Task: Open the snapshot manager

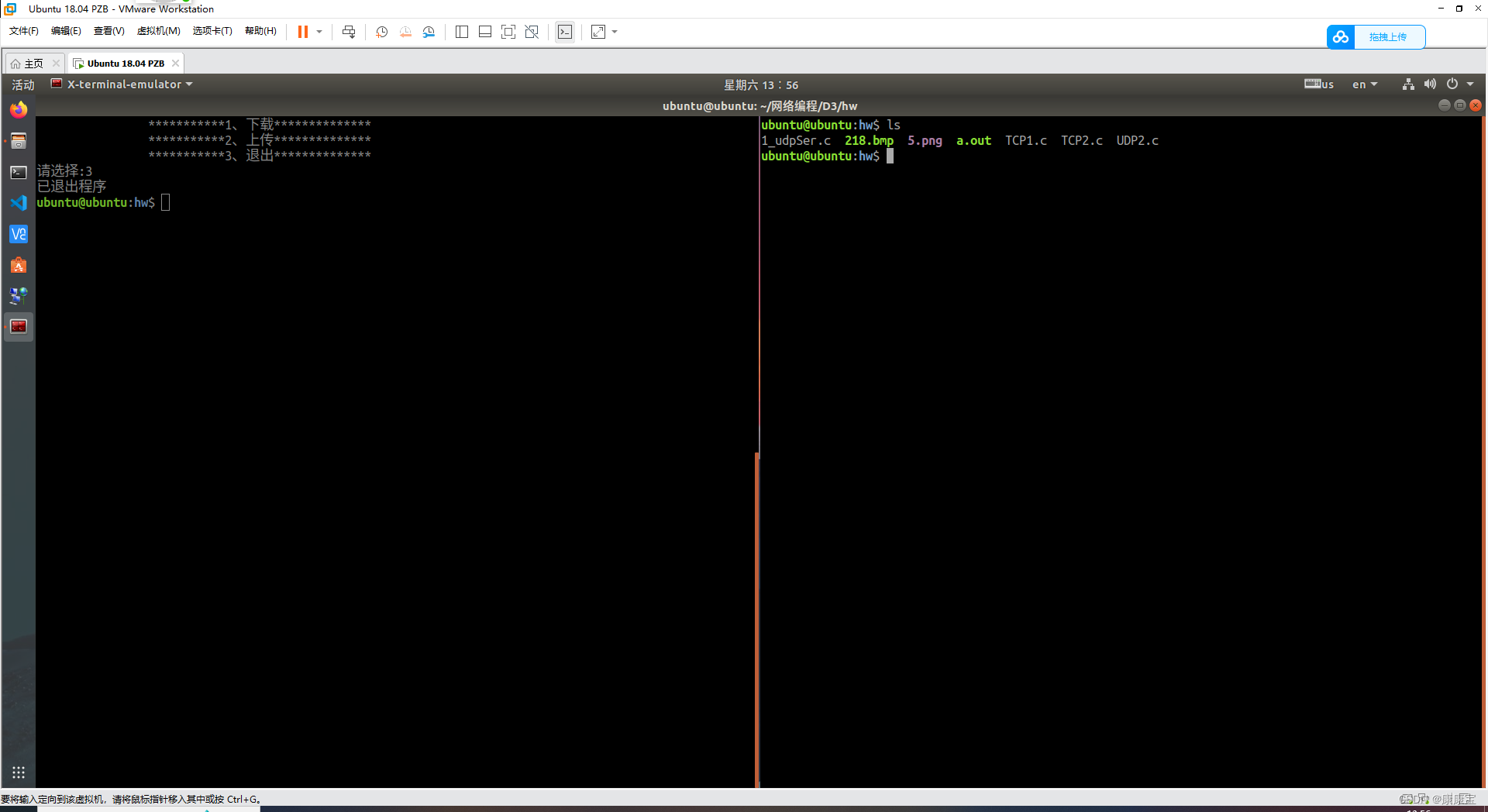Action: (x=429, y=32)
